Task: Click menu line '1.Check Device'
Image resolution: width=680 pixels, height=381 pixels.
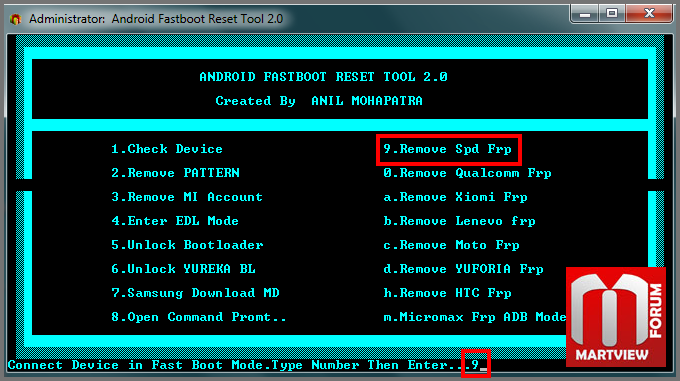Action: (x=167, y=149)
